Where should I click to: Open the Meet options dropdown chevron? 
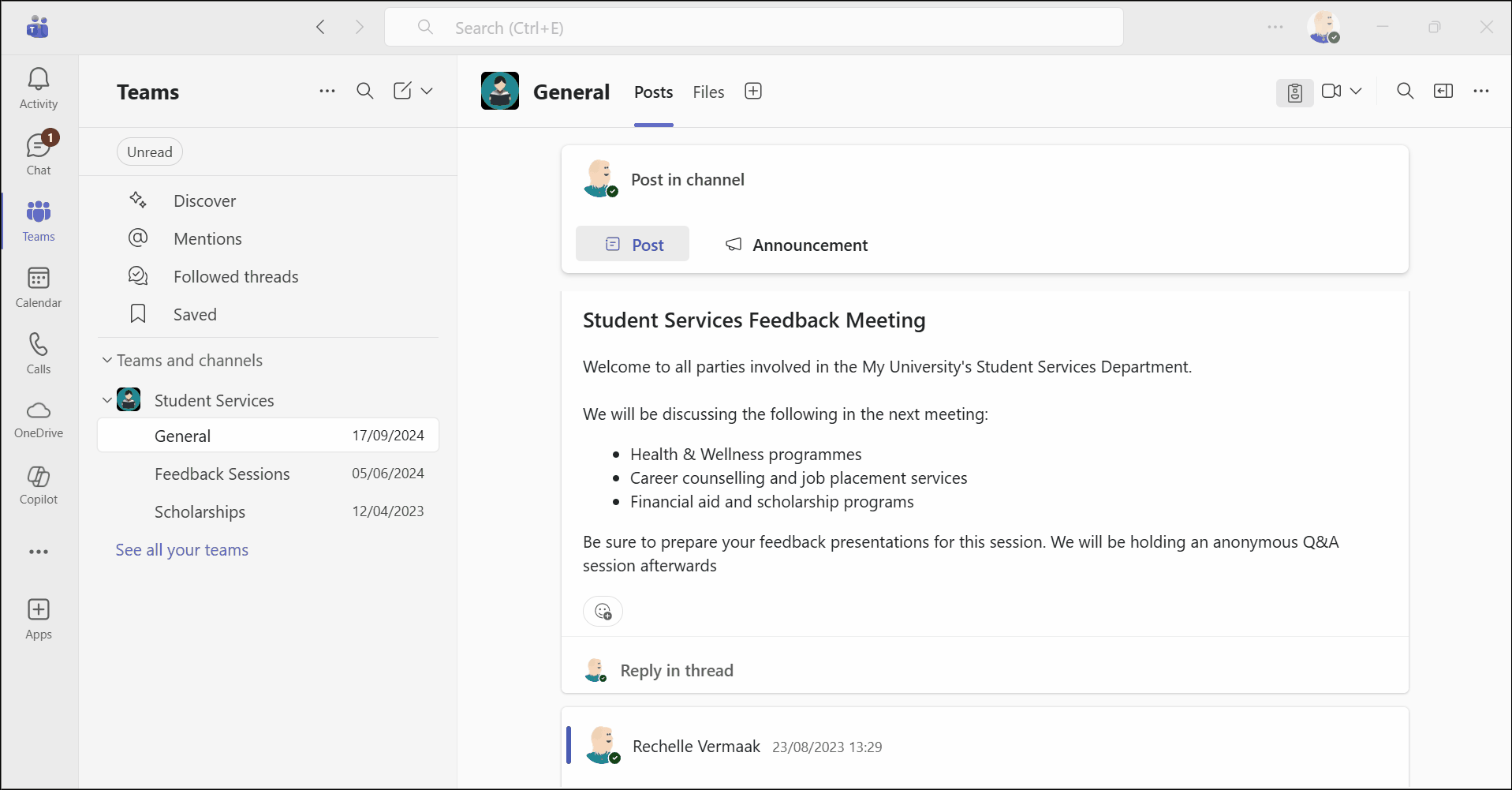pos(1356,92)
